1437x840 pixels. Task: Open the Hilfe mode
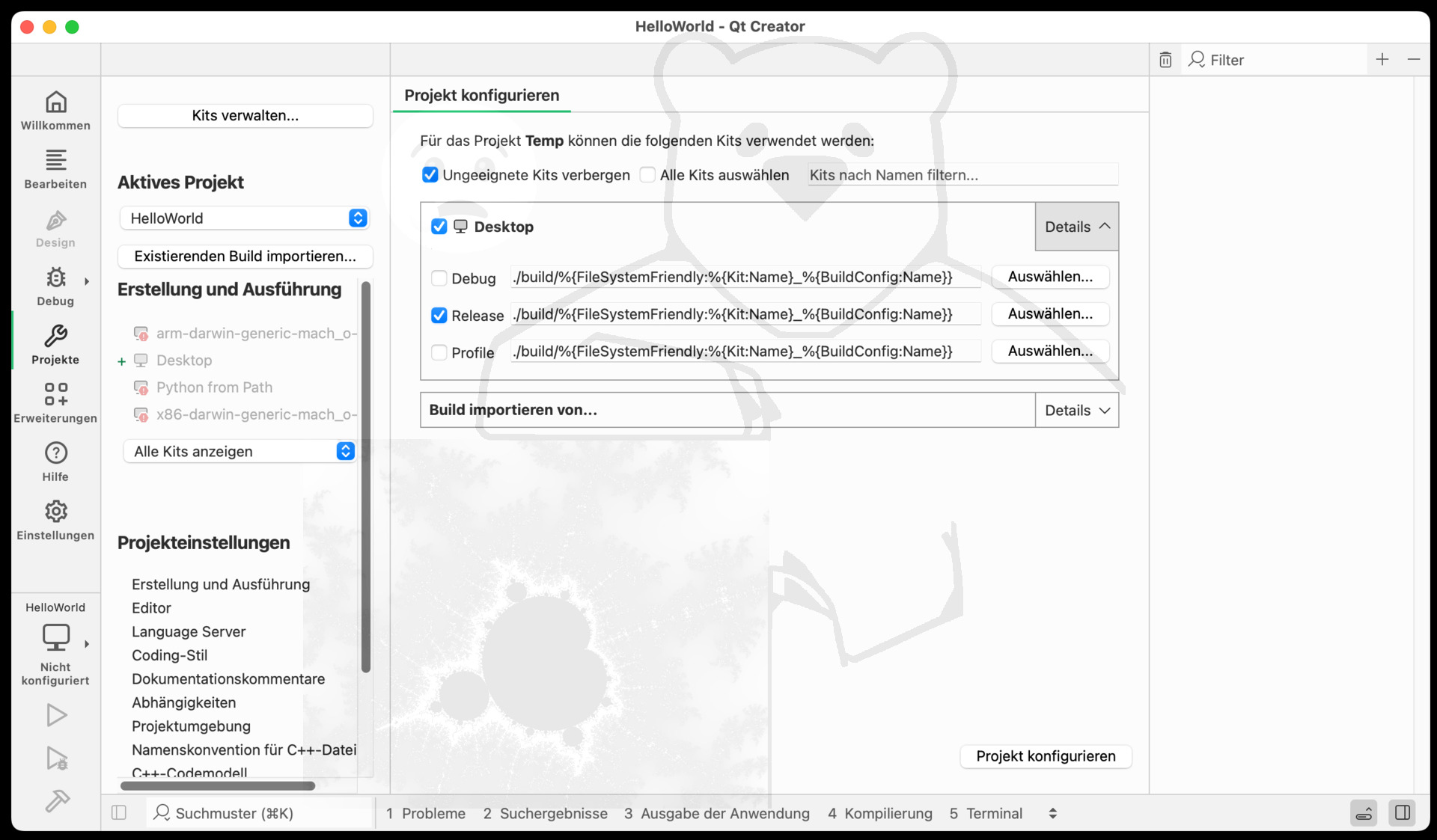[55, 462]
